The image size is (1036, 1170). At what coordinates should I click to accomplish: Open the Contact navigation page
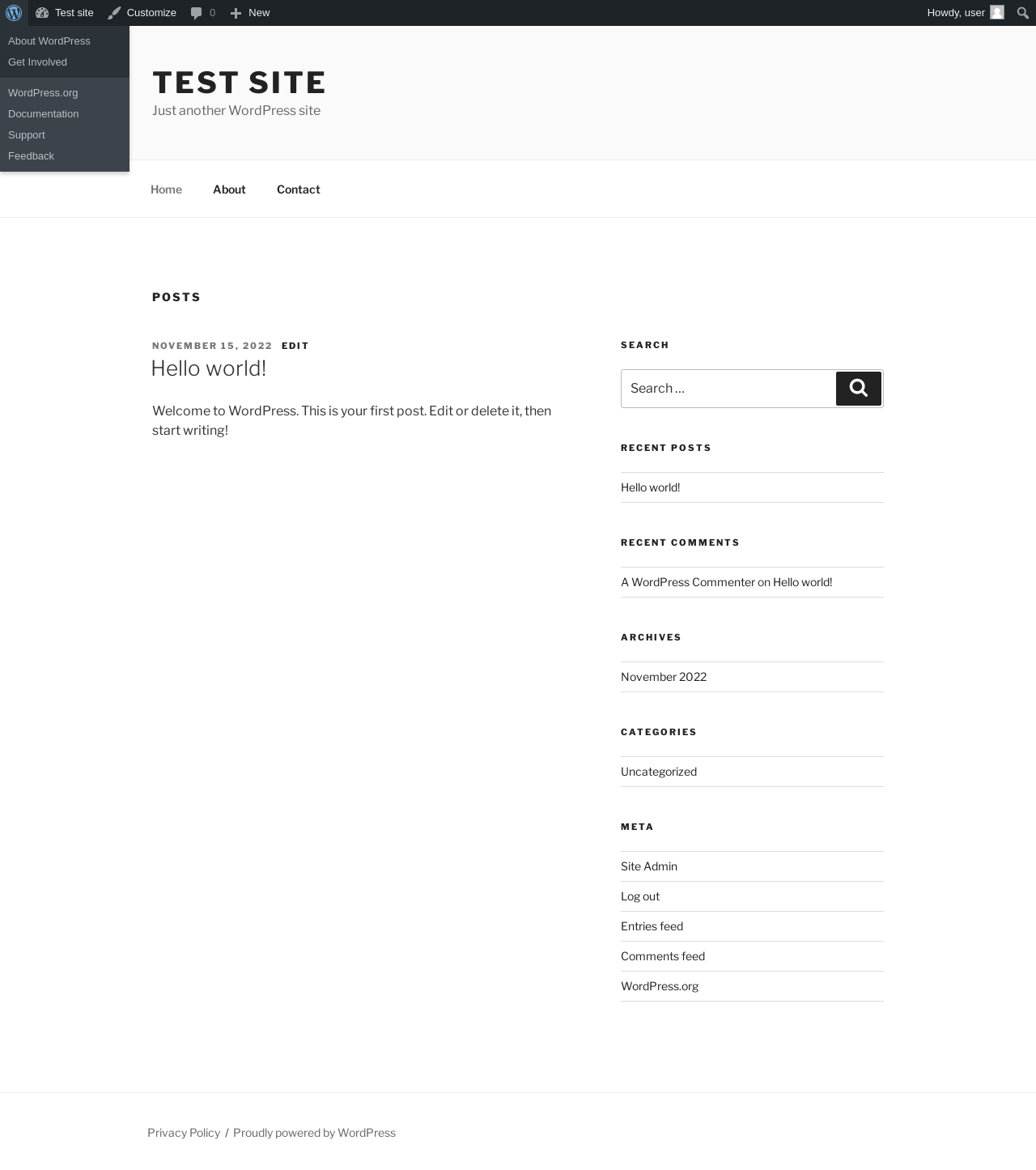click(x=299, y=189)
